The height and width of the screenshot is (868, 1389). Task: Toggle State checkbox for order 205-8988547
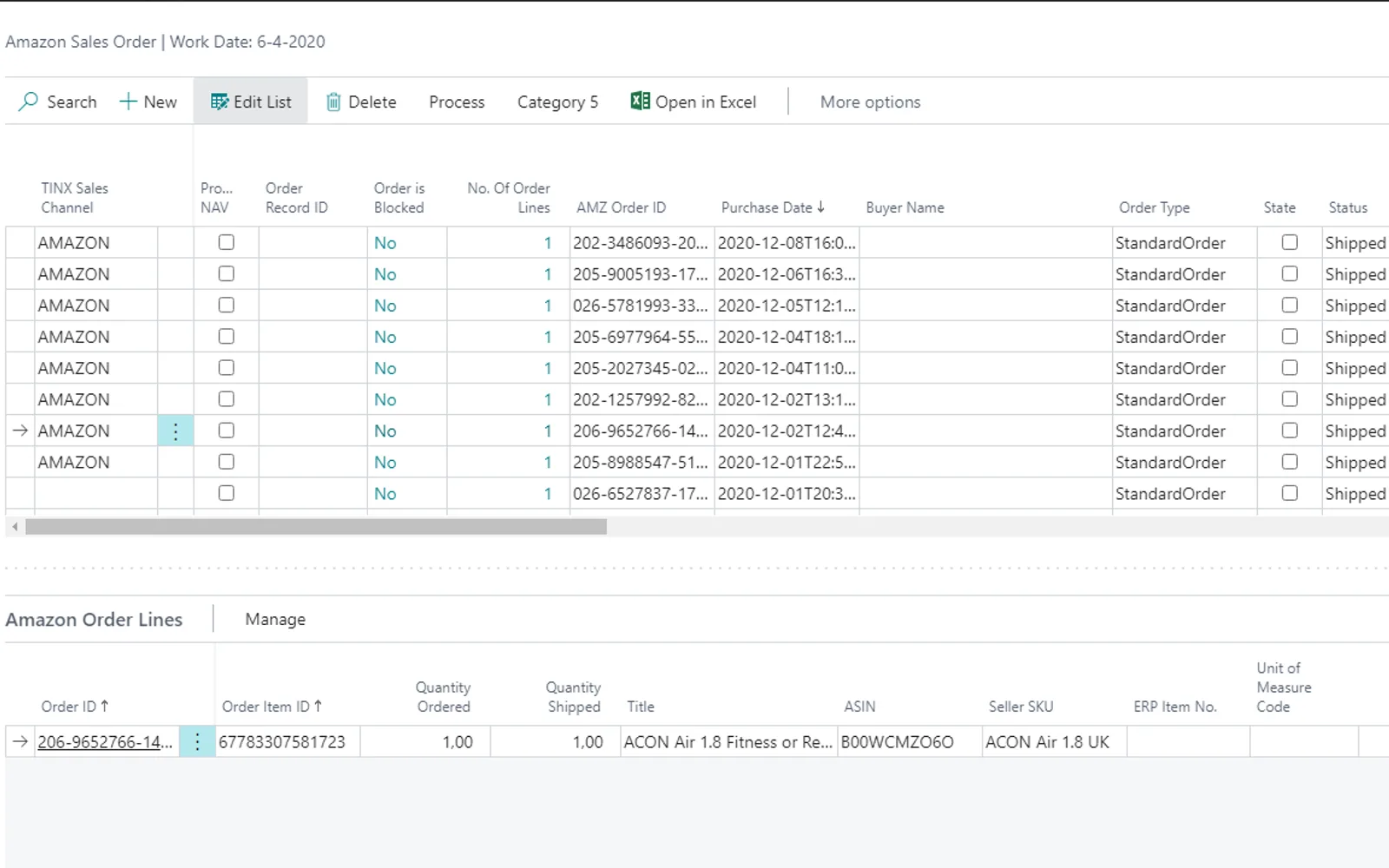[x=1290, y=462]
